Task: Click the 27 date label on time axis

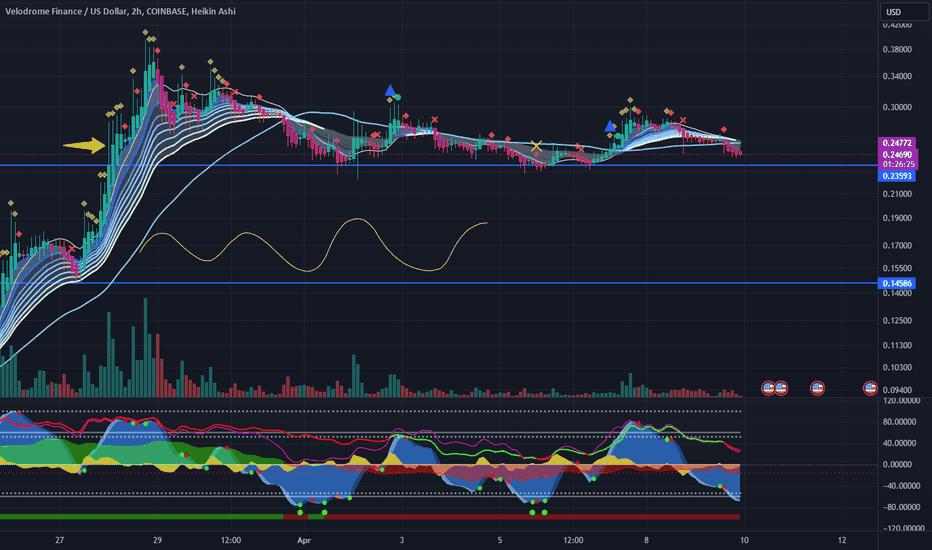Action: [x=59, y=540]
